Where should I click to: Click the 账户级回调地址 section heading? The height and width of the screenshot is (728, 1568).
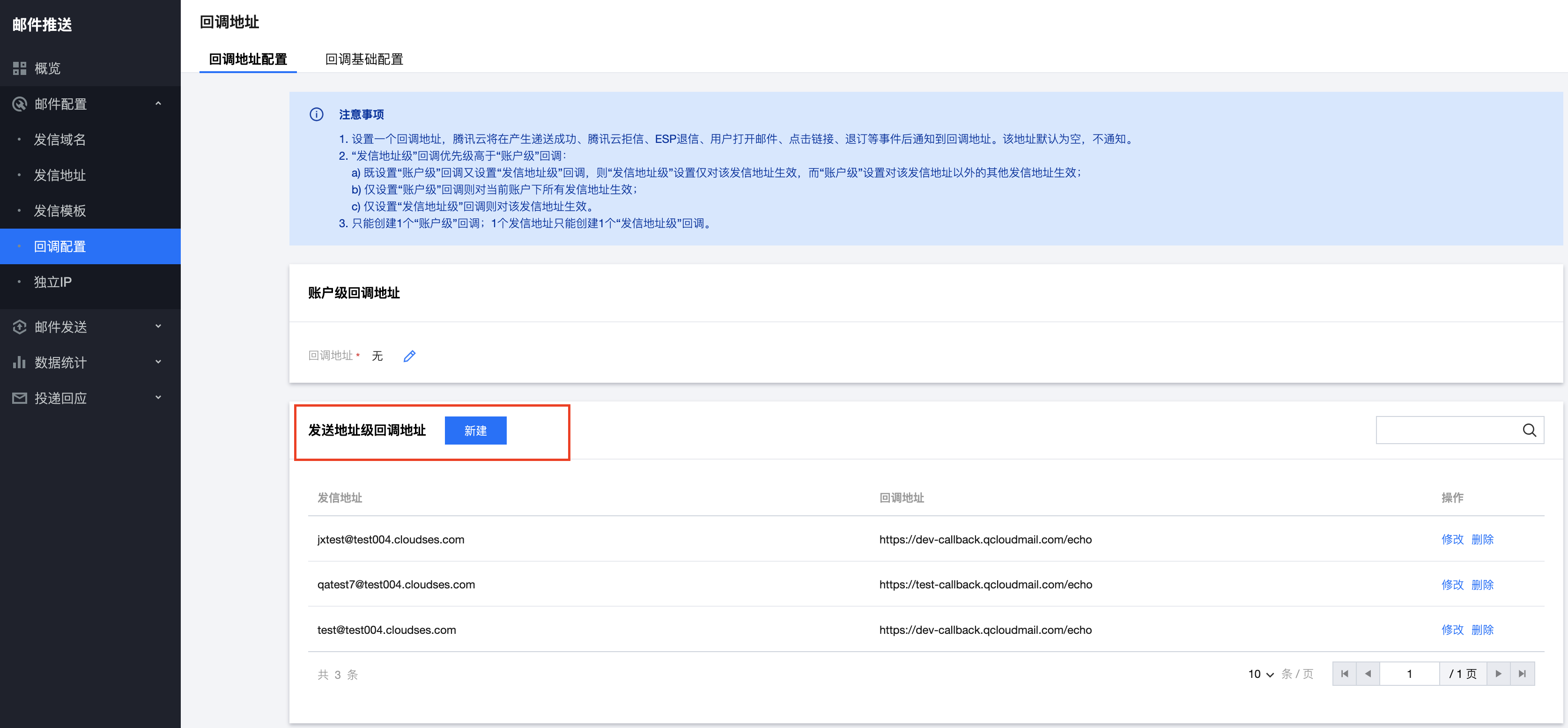[354, 293]
